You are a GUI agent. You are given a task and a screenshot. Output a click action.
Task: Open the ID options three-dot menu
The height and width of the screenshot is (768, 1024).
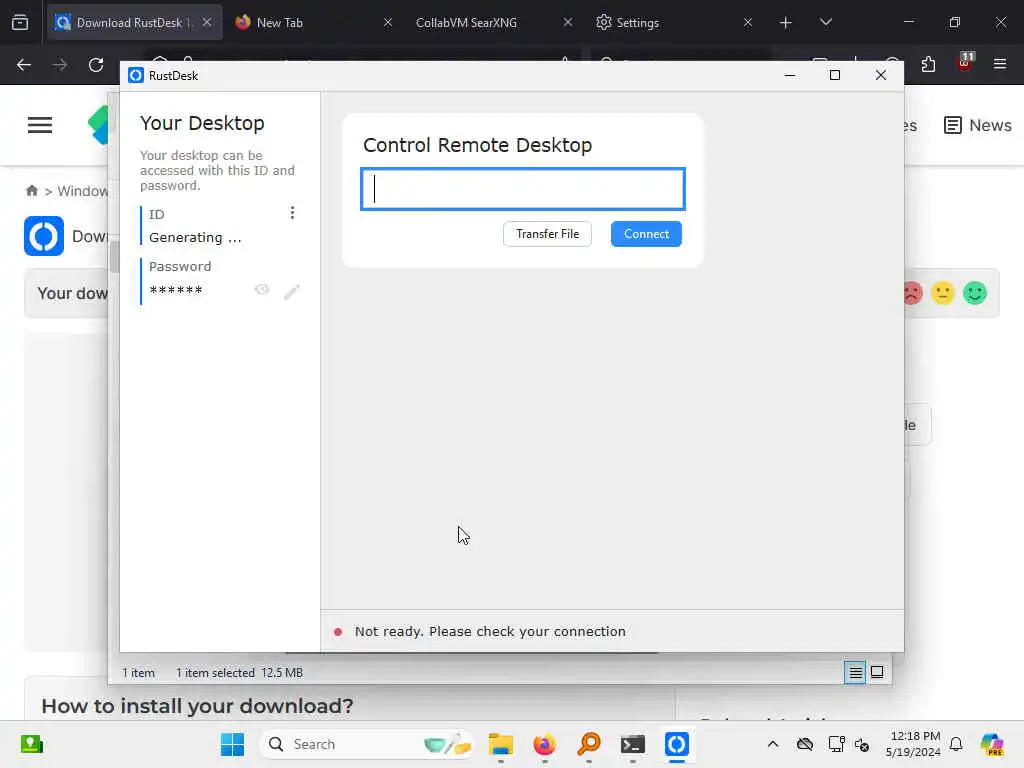click(x=292, y=213)
